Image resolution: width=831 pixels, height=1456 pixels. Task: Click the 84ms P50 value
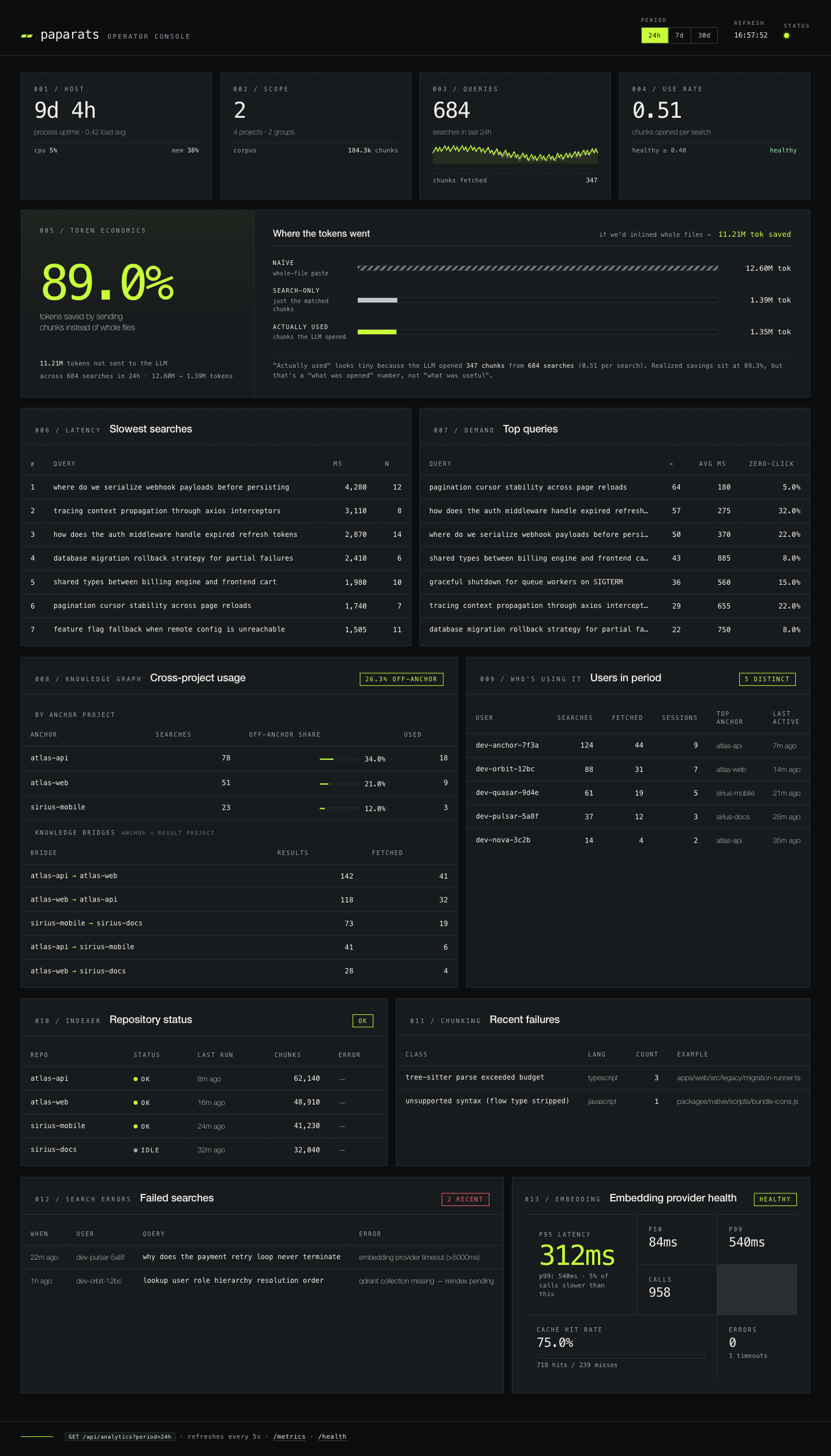tap(663, 1242)
